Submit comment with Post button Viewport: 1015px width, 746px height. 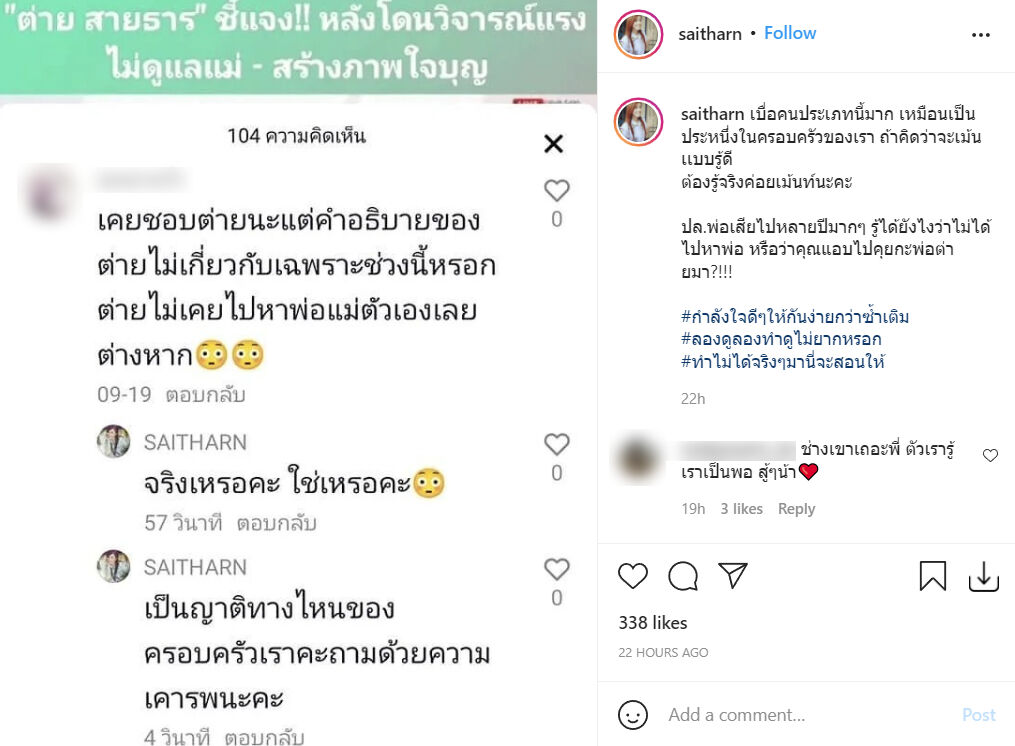(978, 715)
